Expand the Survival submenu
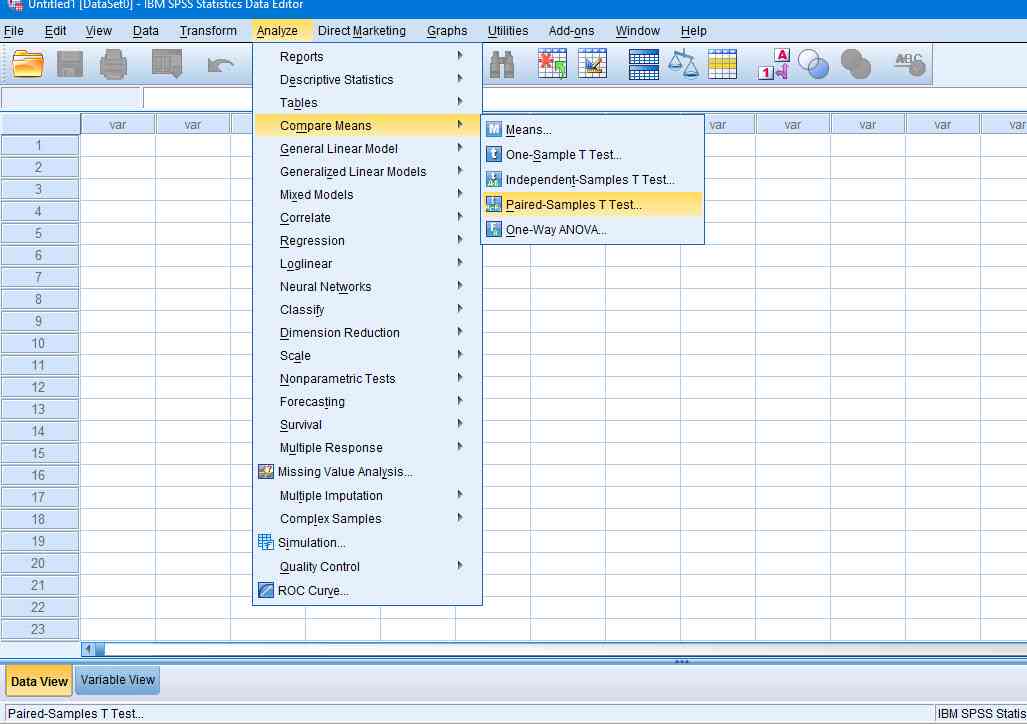The image size is (1027, 724). click(x=367, y=425)
